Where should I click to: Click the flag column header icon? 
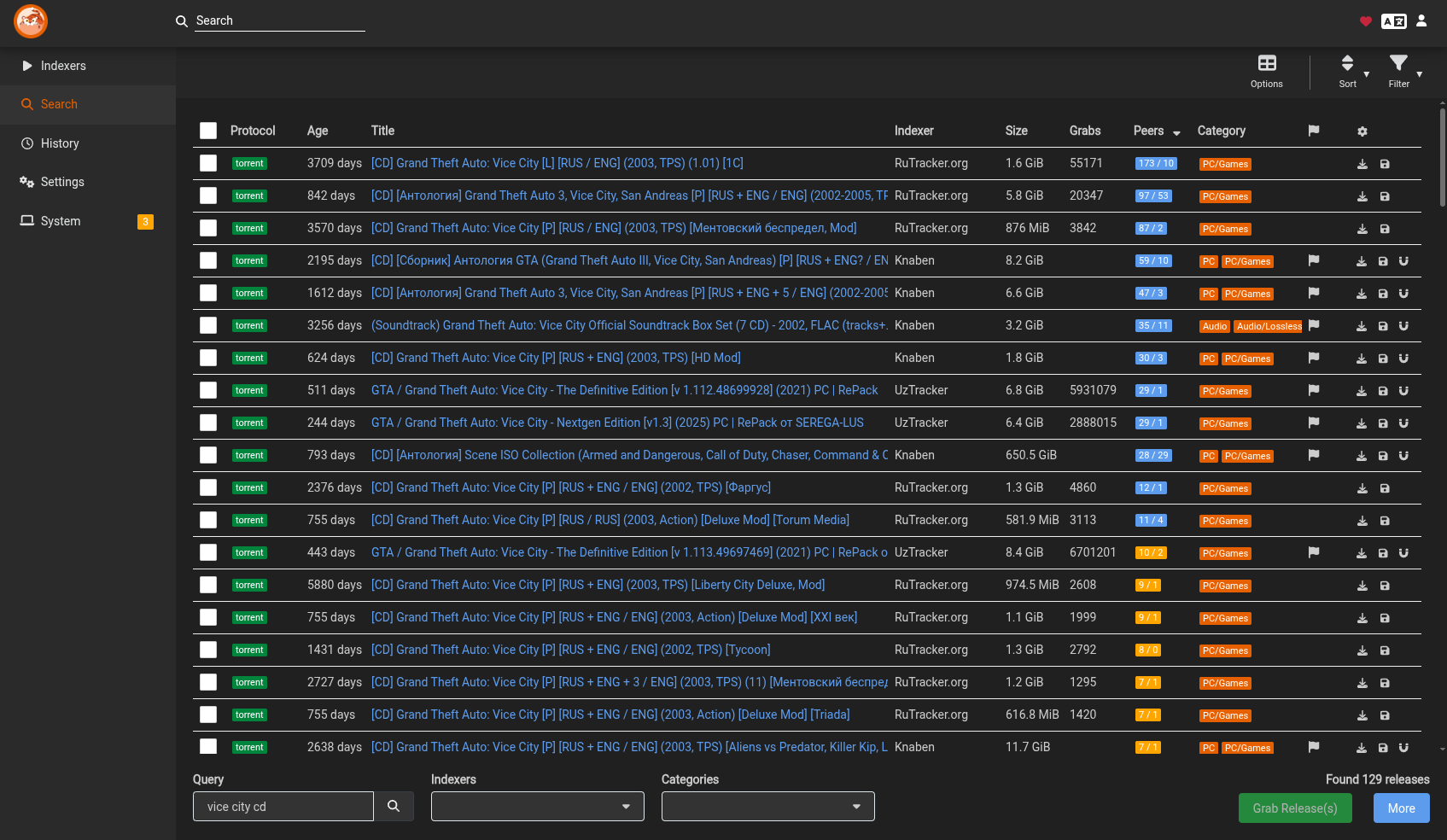1314,131
